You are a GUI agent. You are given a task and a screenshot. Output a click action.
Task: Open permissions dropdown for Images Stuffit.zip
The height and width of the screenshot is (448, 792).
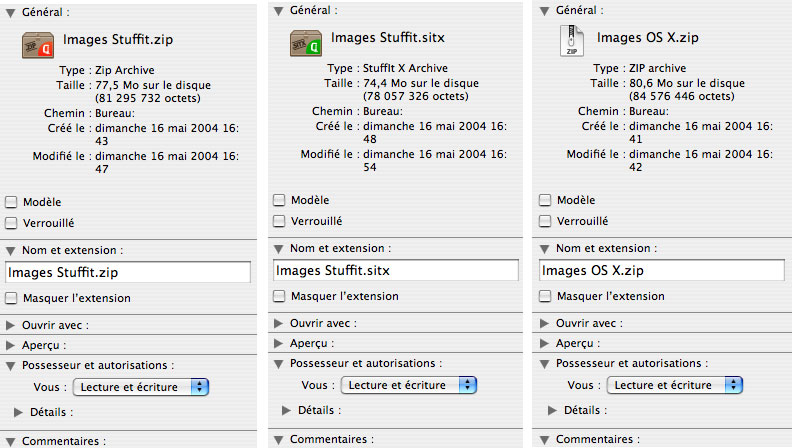141,386
